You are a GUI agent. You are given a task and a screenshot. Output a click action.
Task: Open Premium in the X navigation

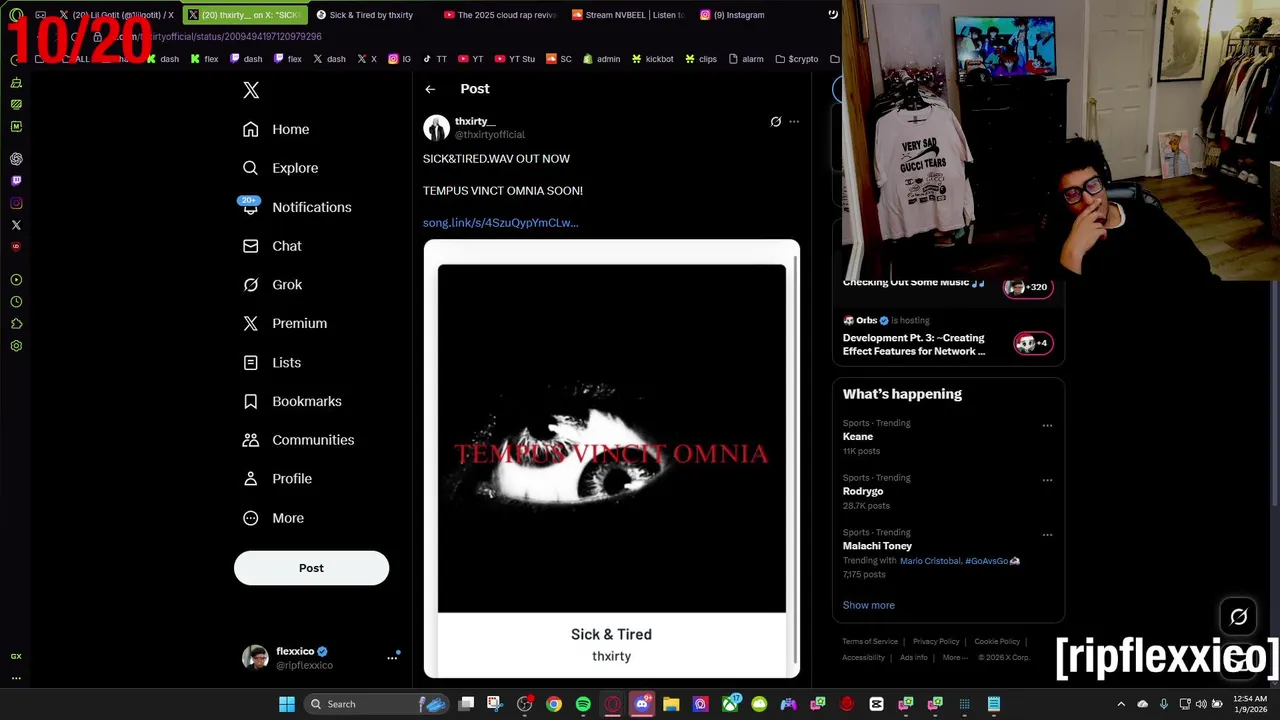pos(285,323)
